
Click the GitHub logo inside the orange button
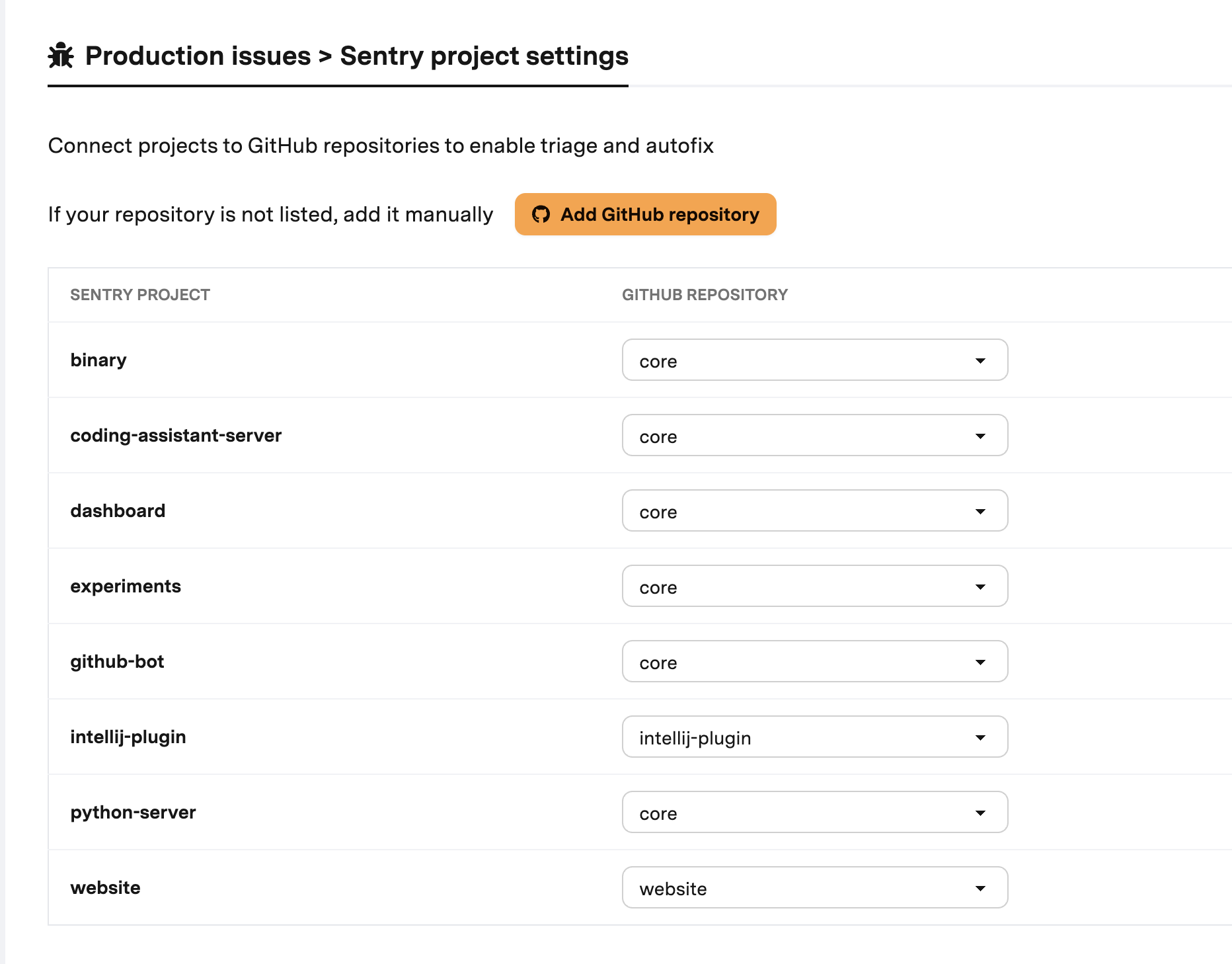(x=541, y=214)
